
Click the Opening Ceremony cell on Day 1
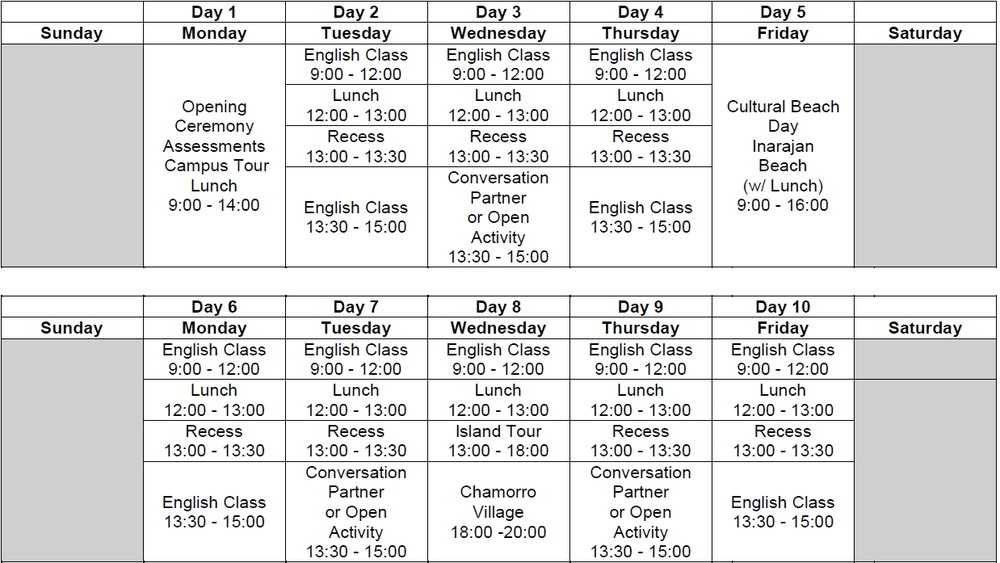click(x=215, y=156)
